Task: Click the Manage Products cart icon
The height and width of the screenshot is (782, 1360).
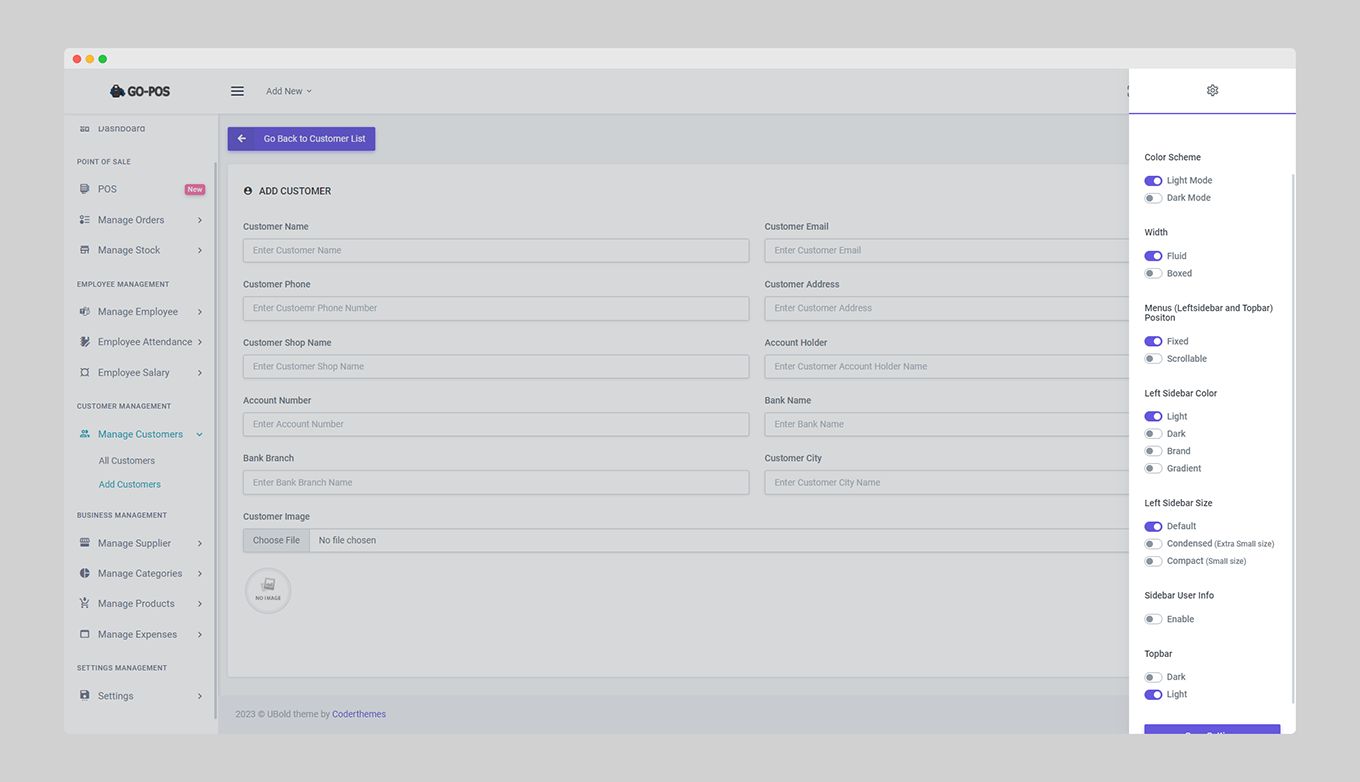Action: coord(85,603)
